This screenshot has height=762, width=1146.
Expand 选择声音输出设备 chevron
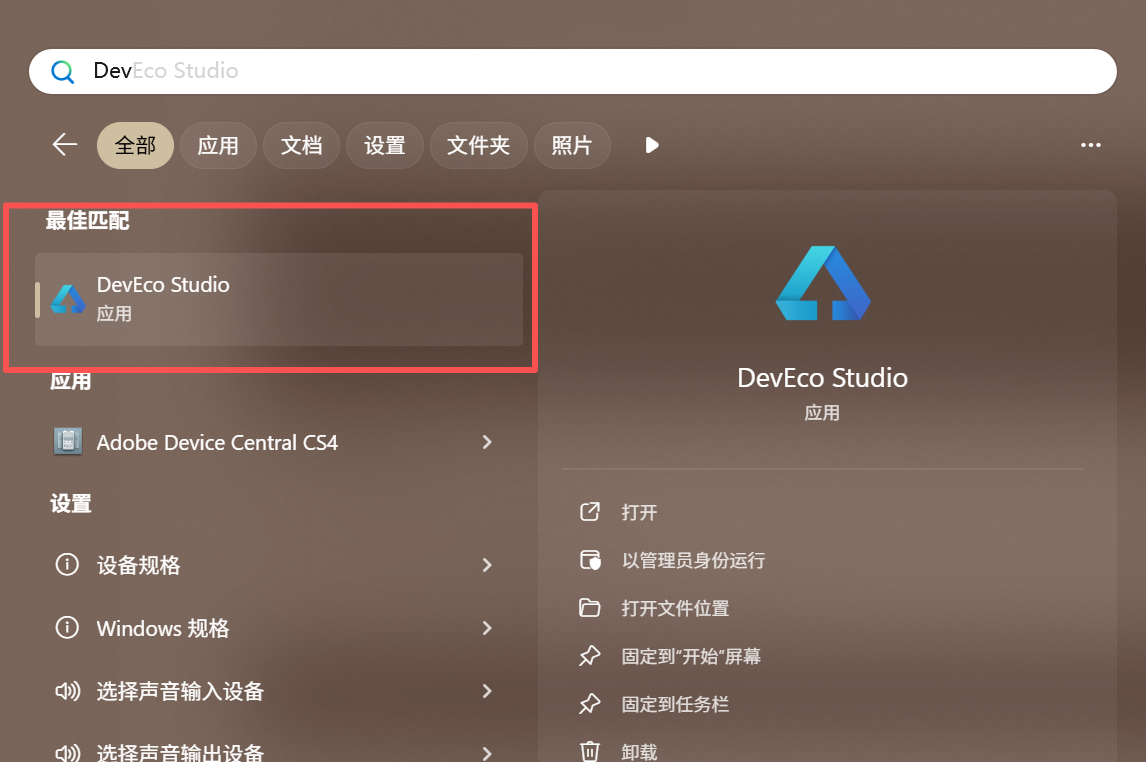pyautogui.click(x=487, y=753)
